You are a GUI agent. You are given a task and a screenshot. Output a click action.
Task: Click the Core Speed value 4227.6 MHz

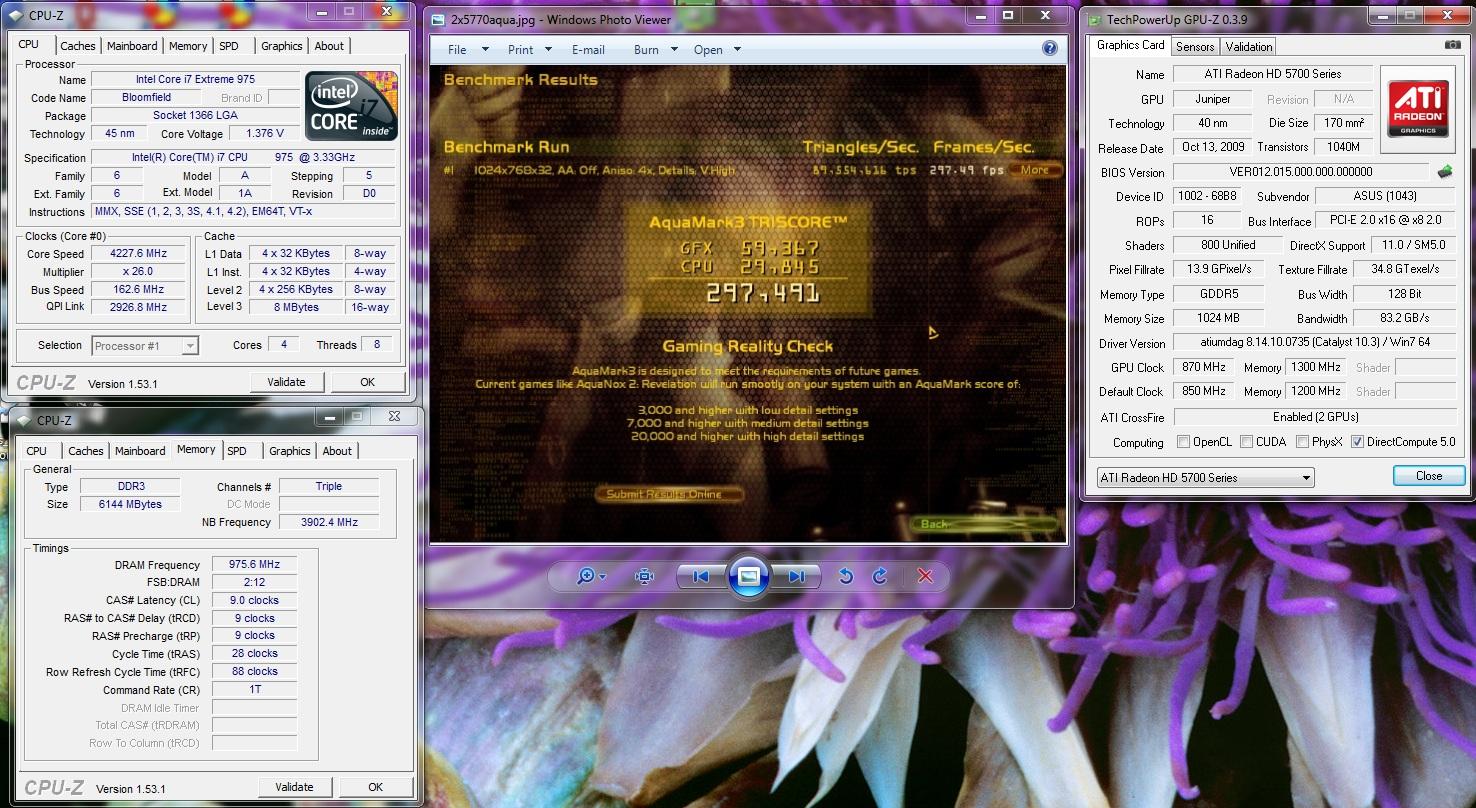click(139, 254)
